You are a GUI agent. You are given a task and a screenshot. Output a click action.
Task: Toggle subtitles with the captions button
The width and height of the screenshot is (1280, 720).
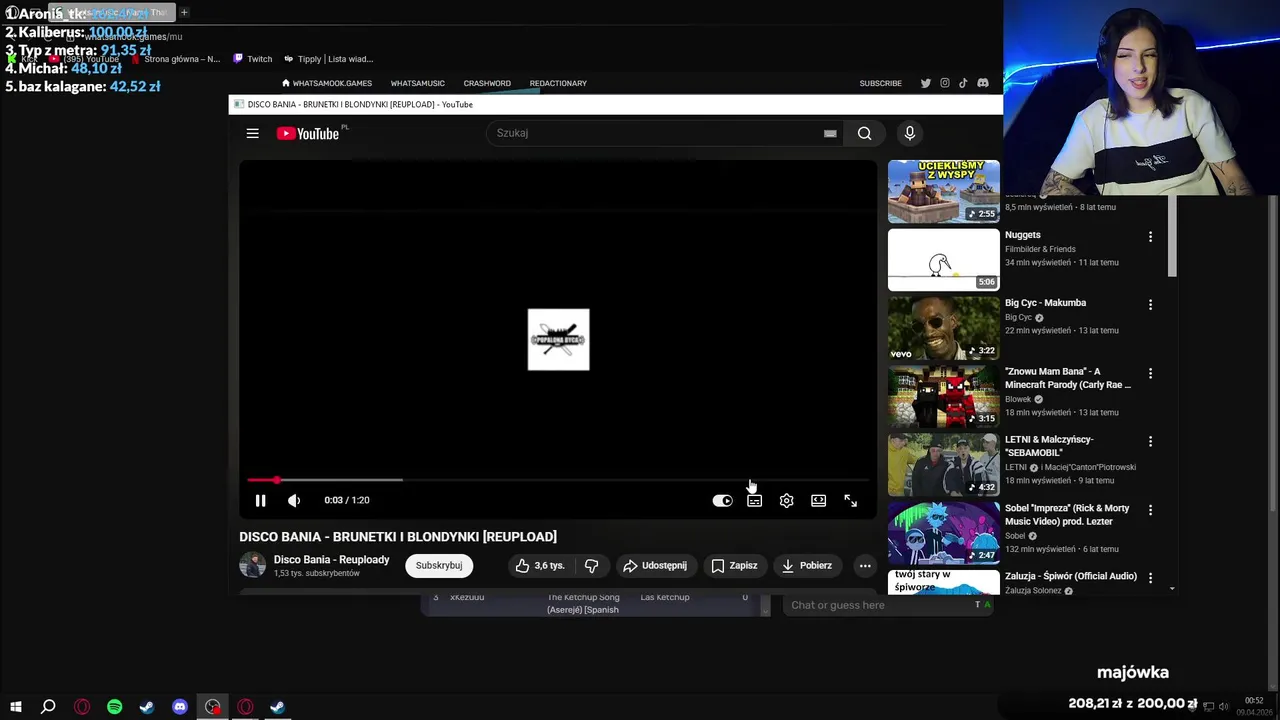tap(754, 500)
